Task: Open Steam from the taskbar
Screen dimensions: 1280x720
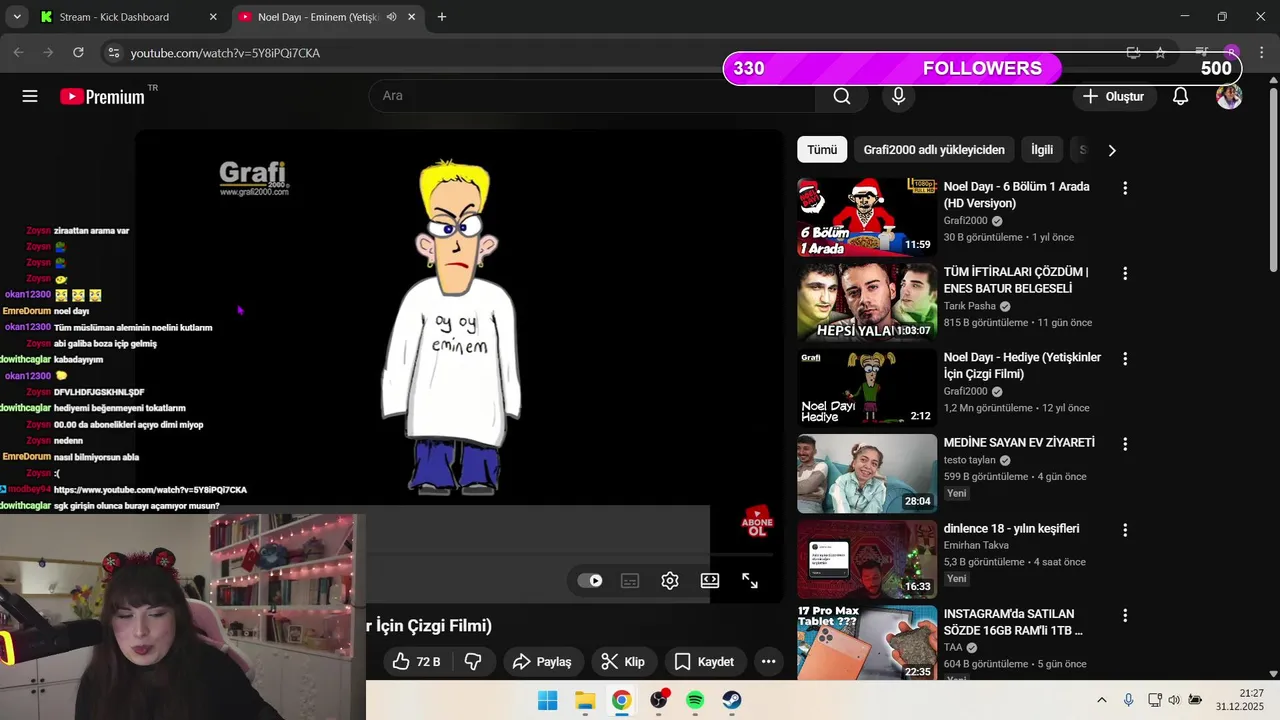Action: tap(732, 700)
